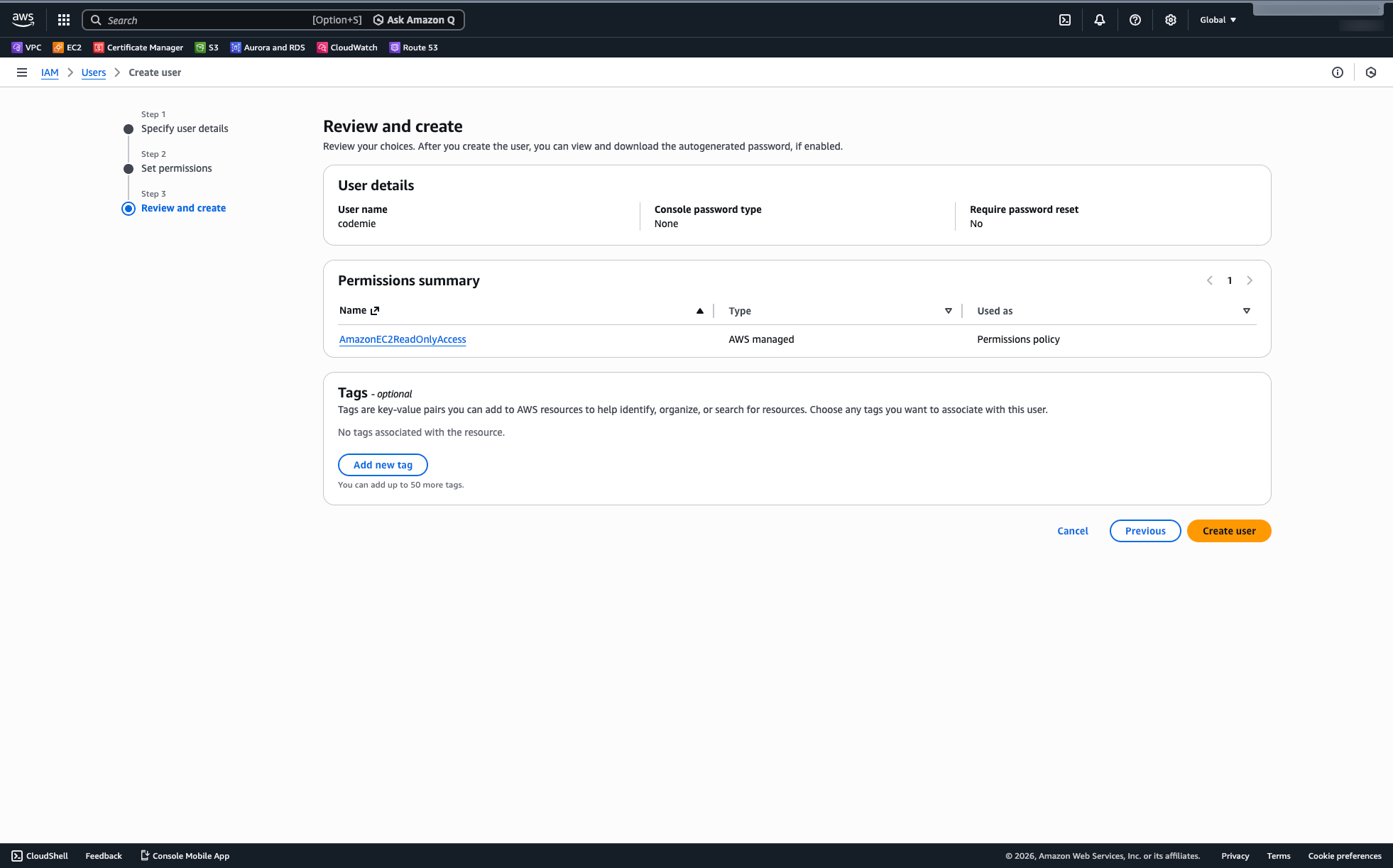Open the EC2 favorites shortcut

tap(67, 47)
